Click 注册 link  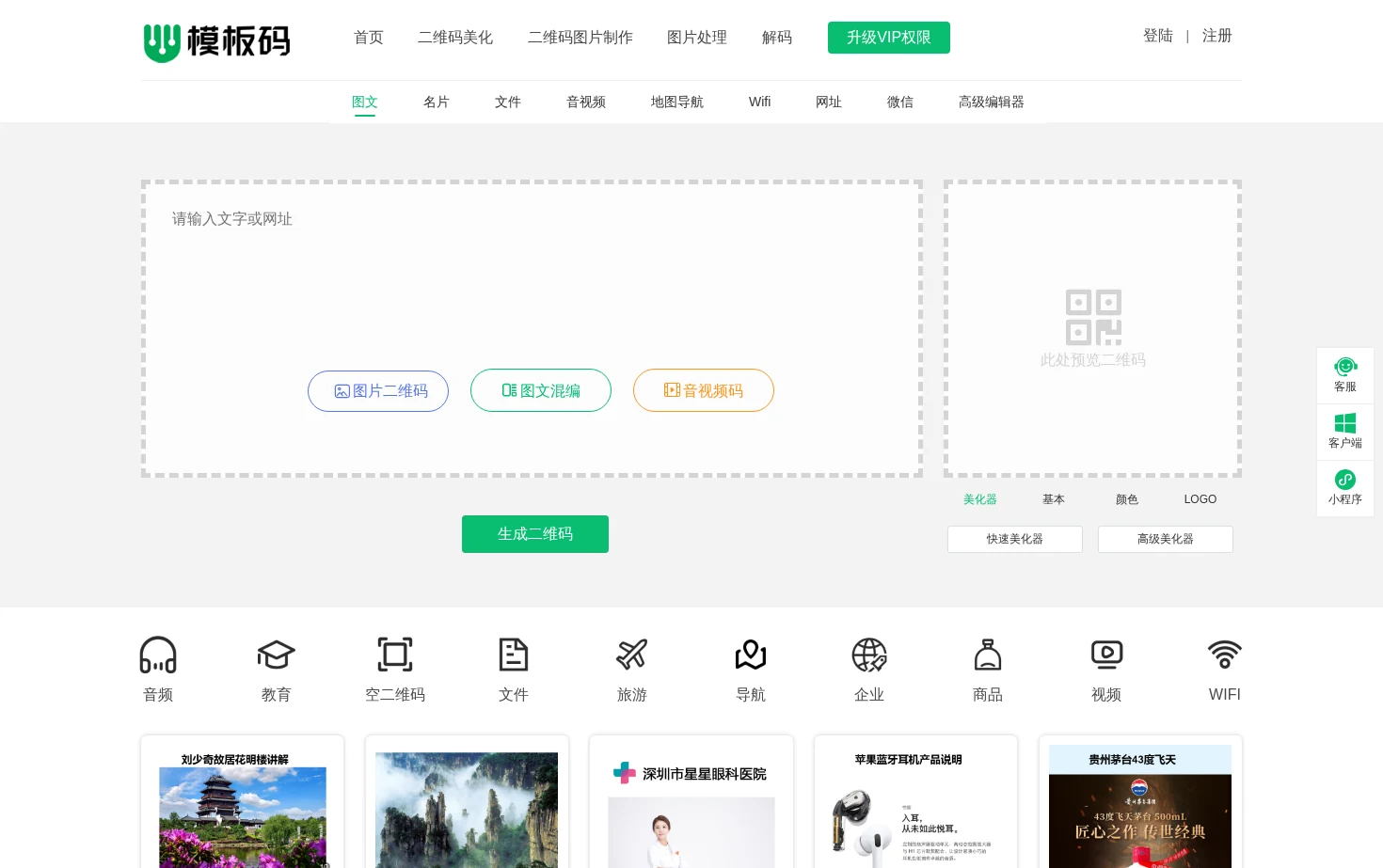[x=1217, y=36]
